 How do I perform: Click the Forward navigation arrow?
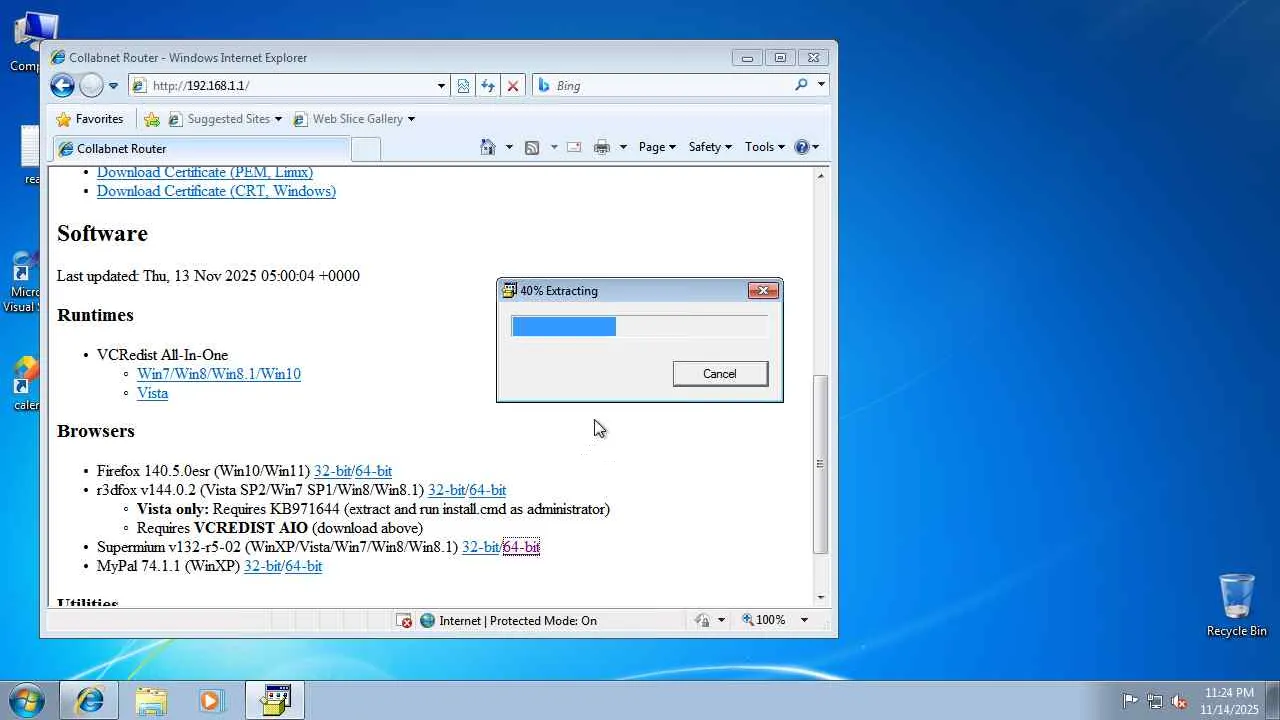91,86
